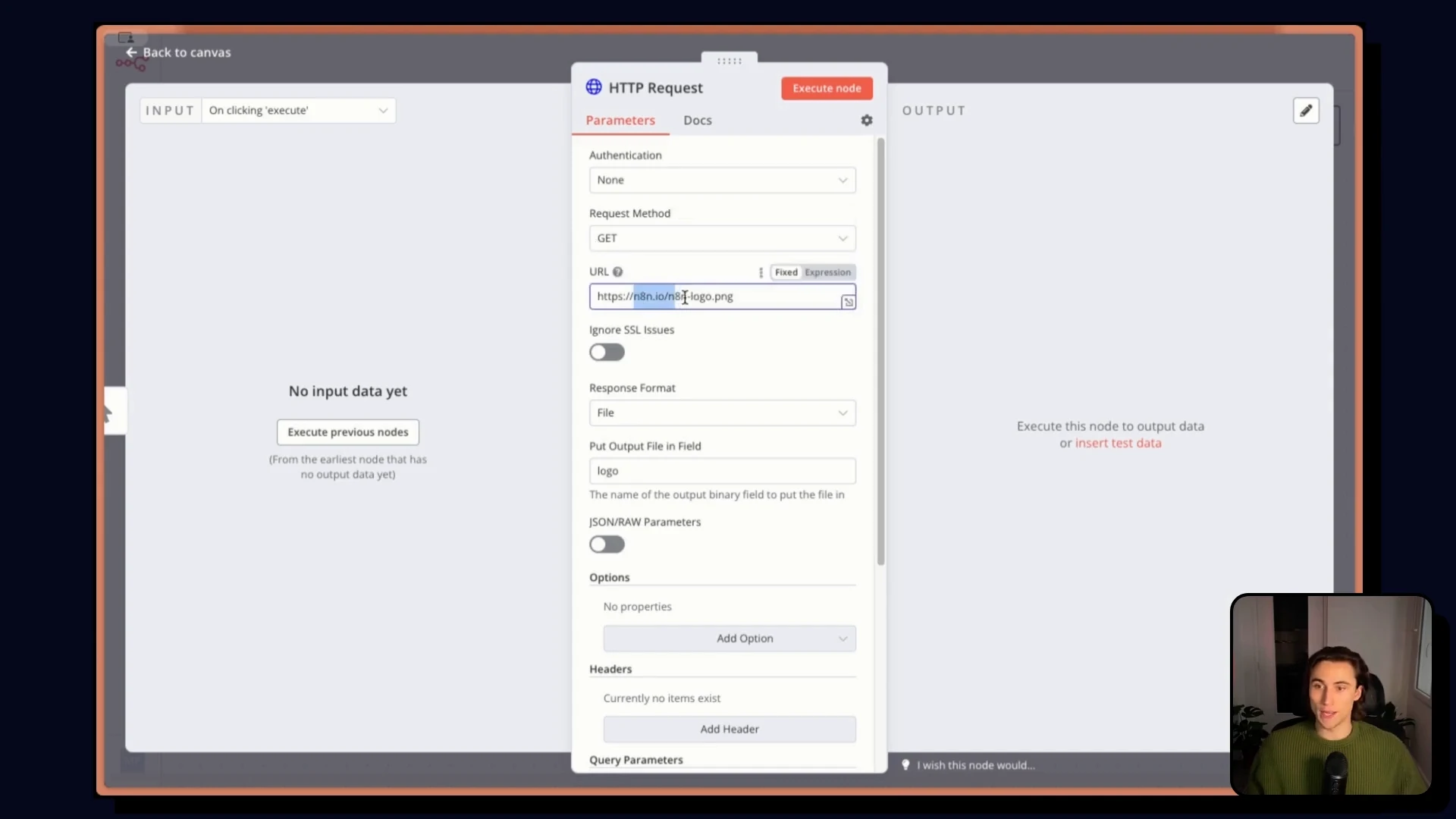Toggle the JSON/RAW Parameters switch
Screen dimensions: 1456x819
607,544
